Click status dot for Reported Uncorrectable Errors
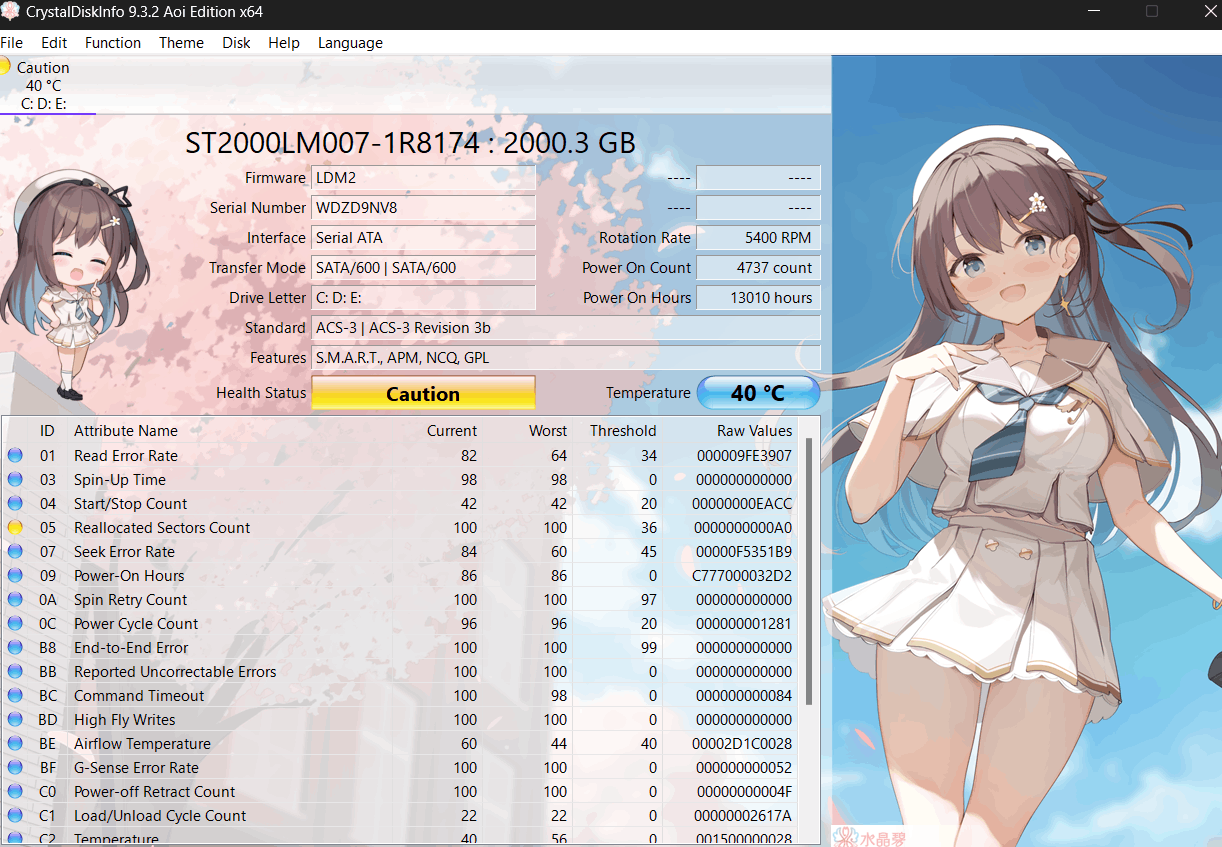 [15, 672]
